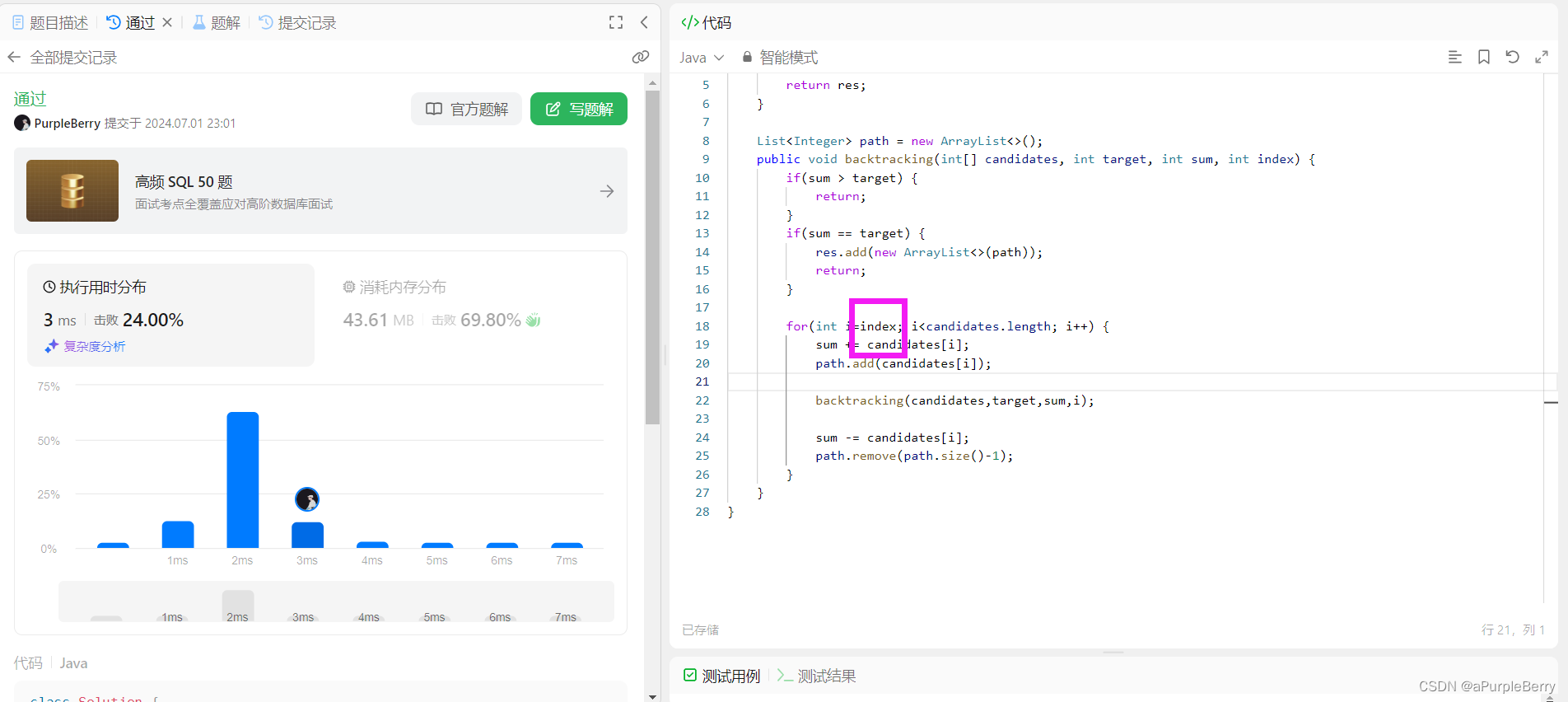Click line number 21 in editor

coord(702,381)
